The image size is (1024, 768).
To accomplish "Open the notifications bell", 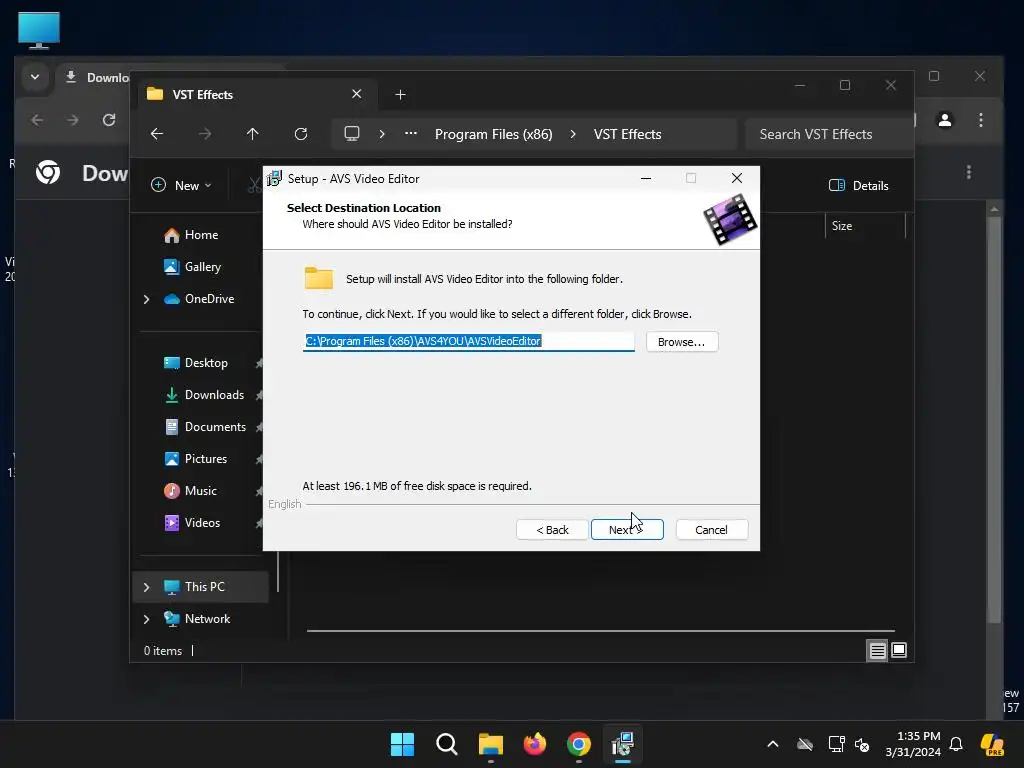I will pos(956,744).
